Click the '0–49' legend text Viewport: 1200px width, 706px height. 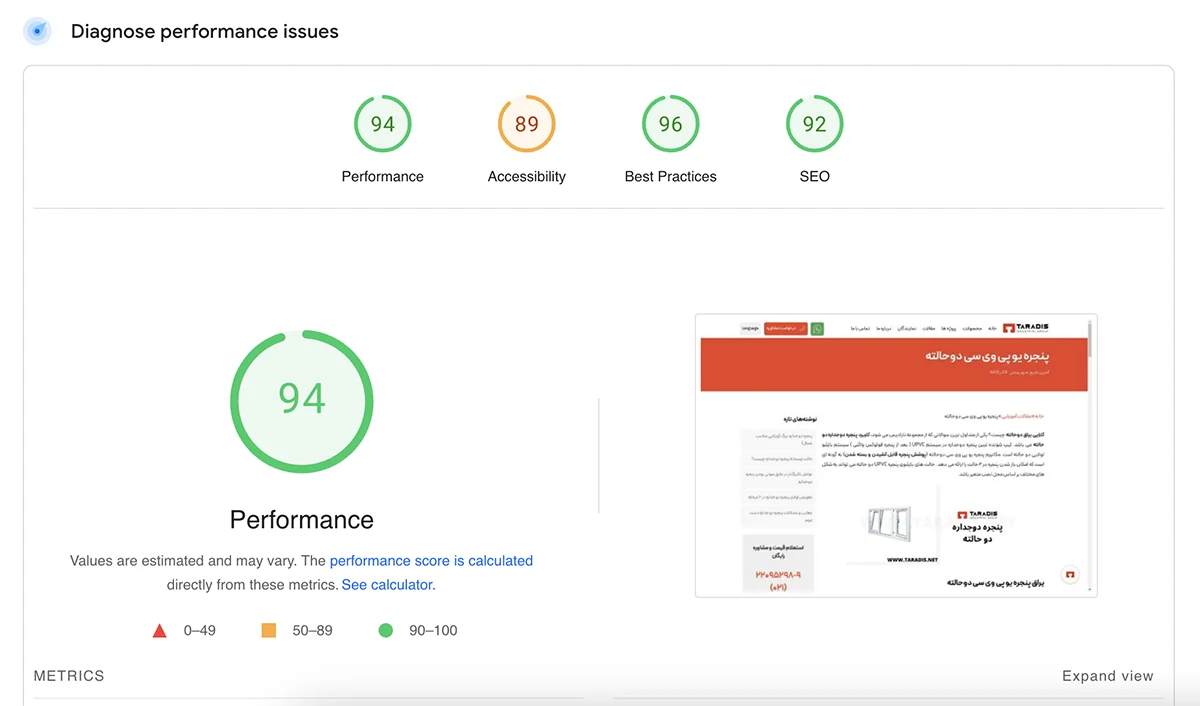point(200,631)
